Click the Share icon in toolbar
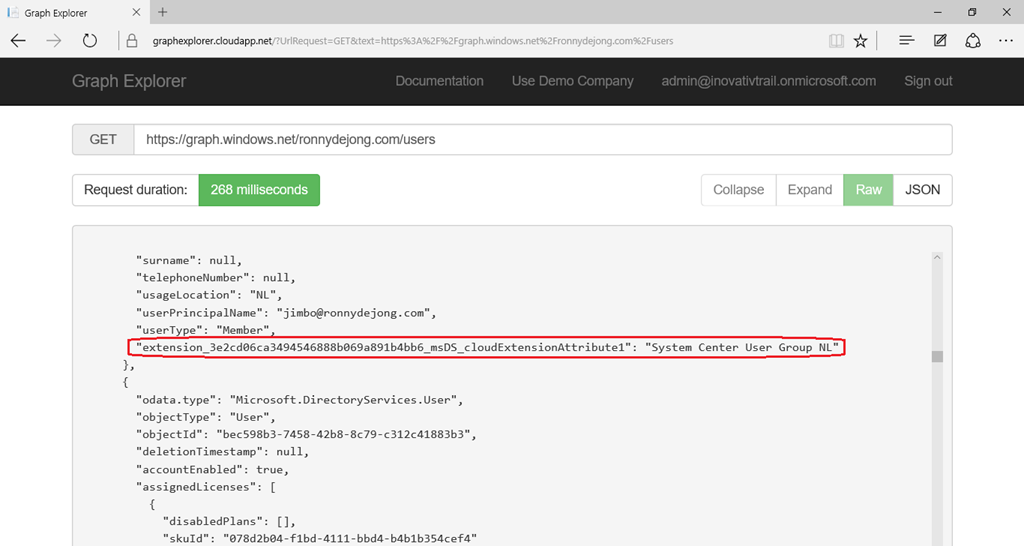Viewport: 1024px width, 546px height. [x=973, y=41]
